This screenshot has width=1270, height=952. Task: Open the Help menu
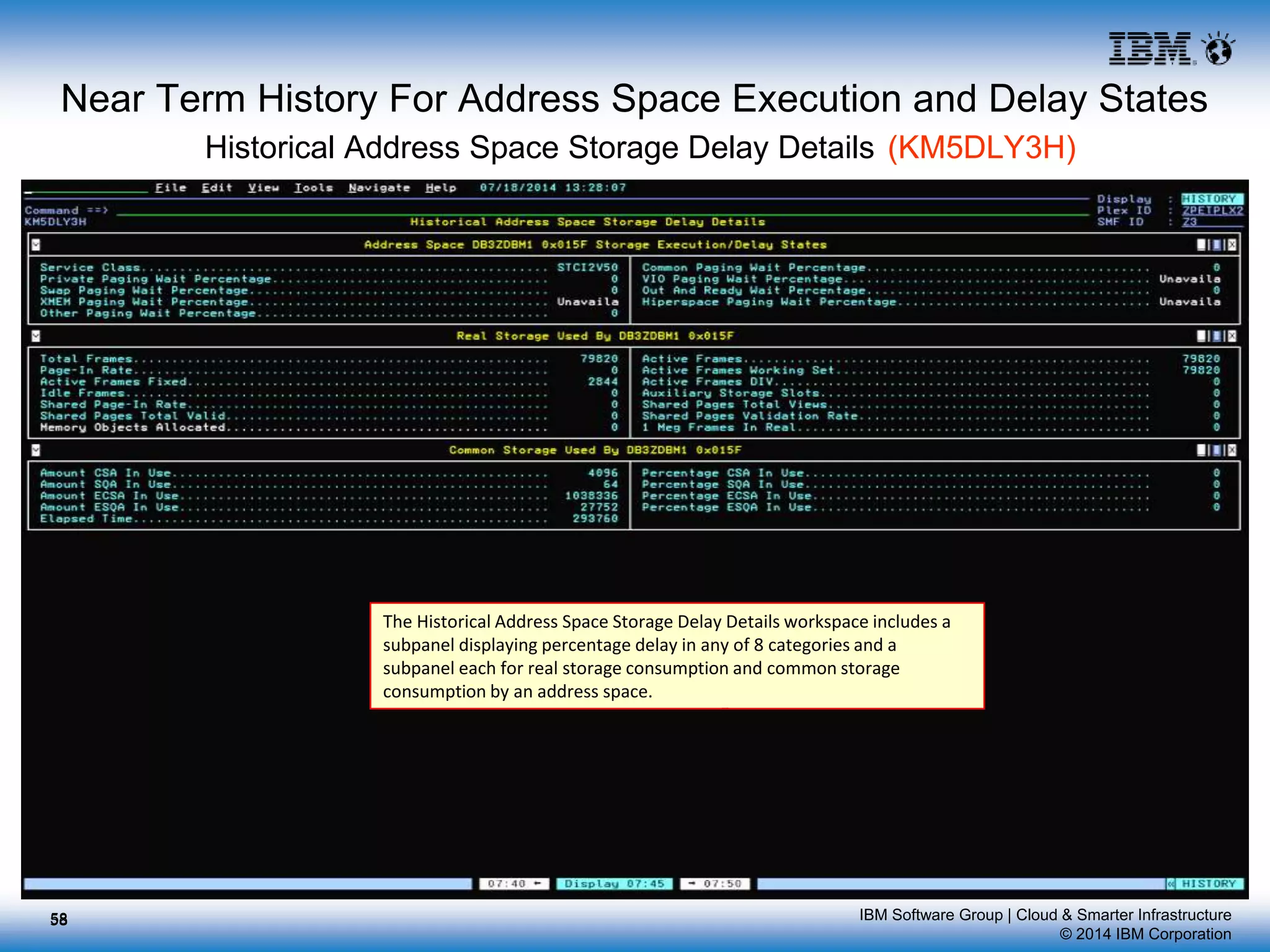tap(441, 188)
